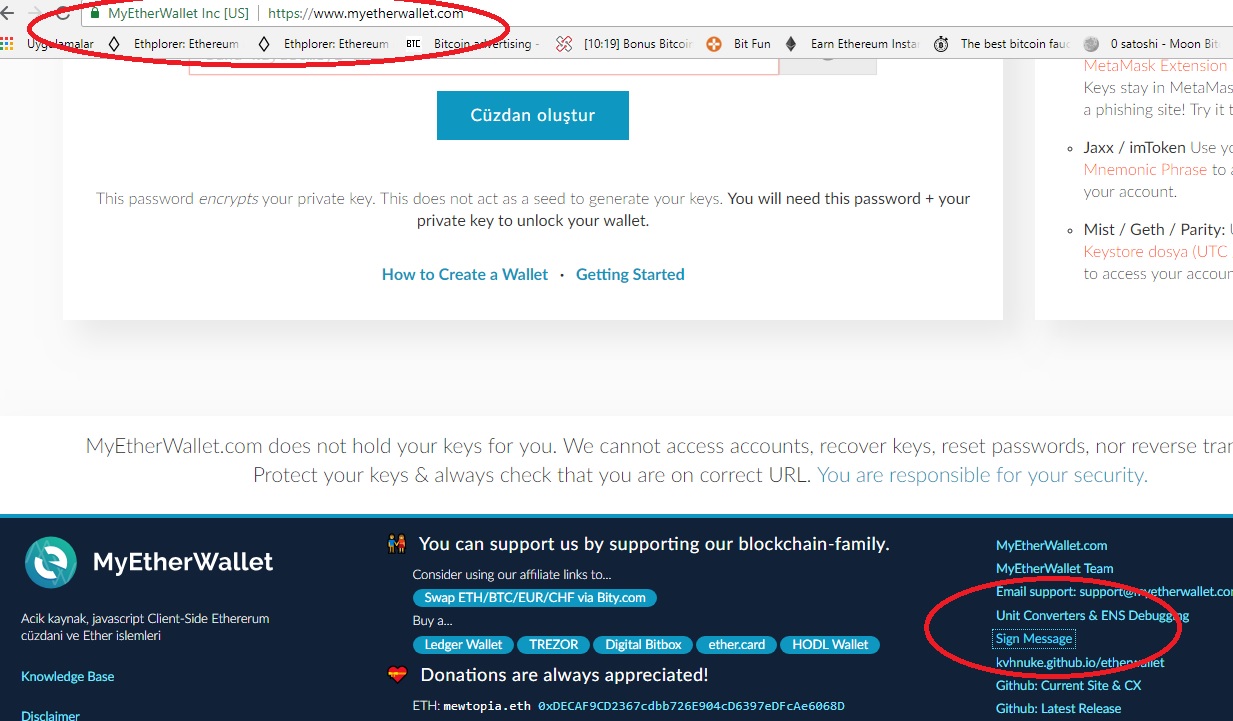Screen dimensions: 1233x721
Task: Click the ETH donation address 0xDECAF9CD...
Action: click(x=691, y=706)
